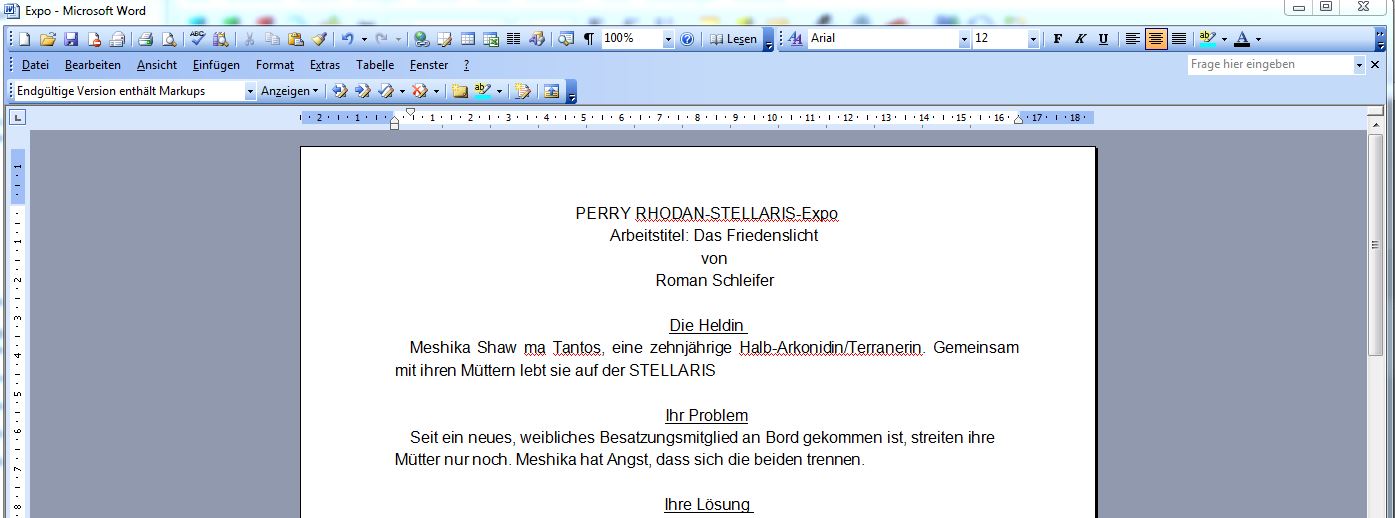The width and height of the screenshot is (1395, 518).
Task: Undo the last action
Action: click(347, 39)
